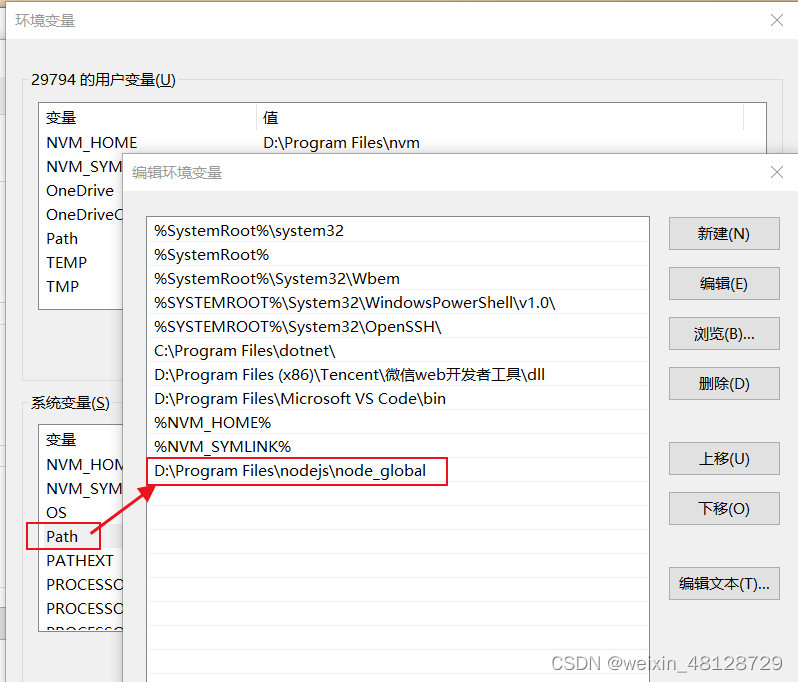
Task: Click the D:\Program Files\nvm value cell
Action: (x=341, y=143)
